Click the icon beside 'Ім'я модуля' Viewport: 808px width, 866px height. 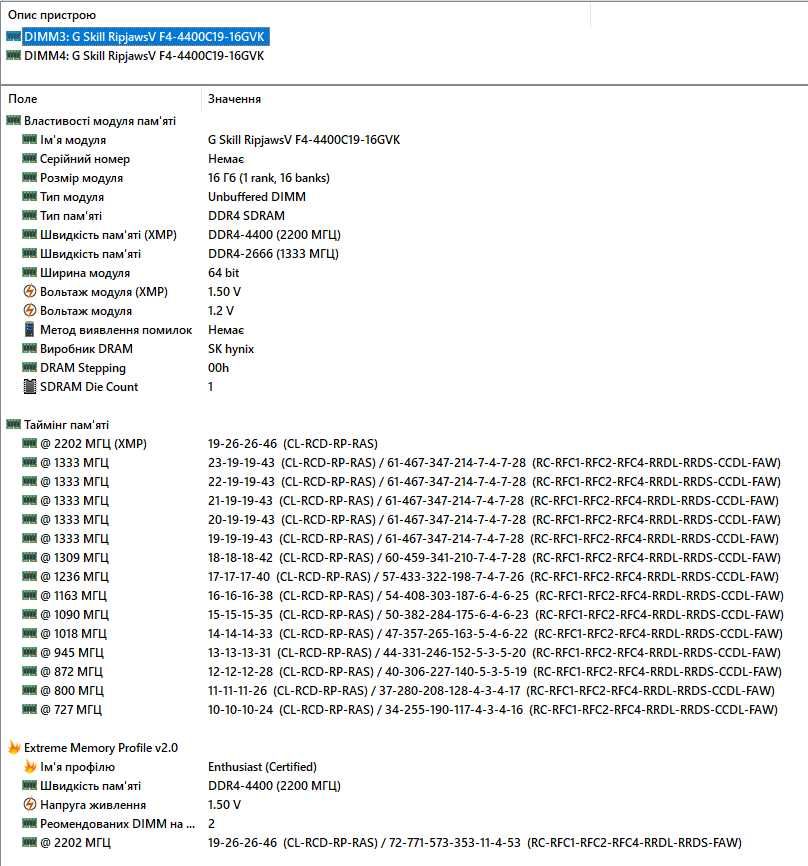pos(29,139)
